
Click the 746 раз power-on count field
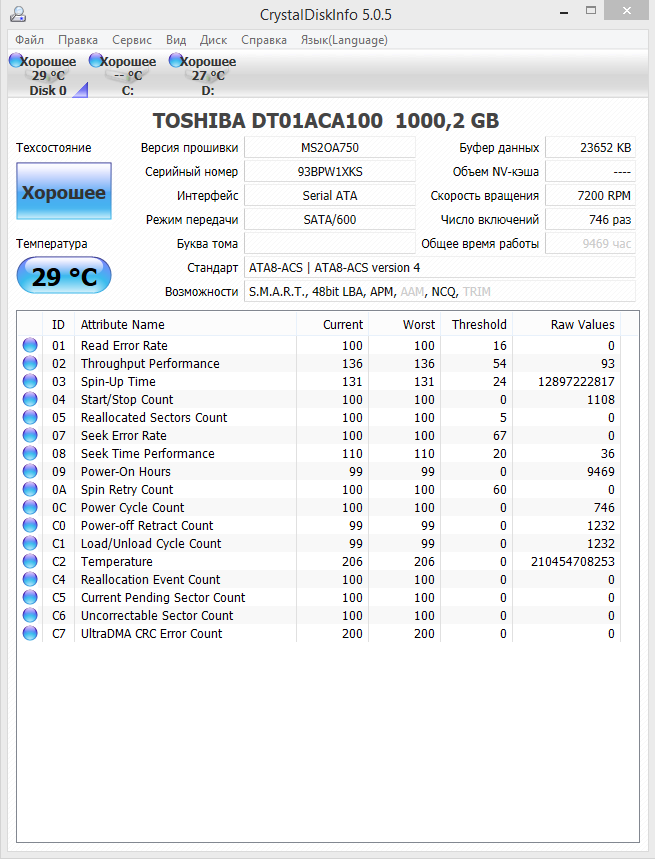[x=590, y=220]
